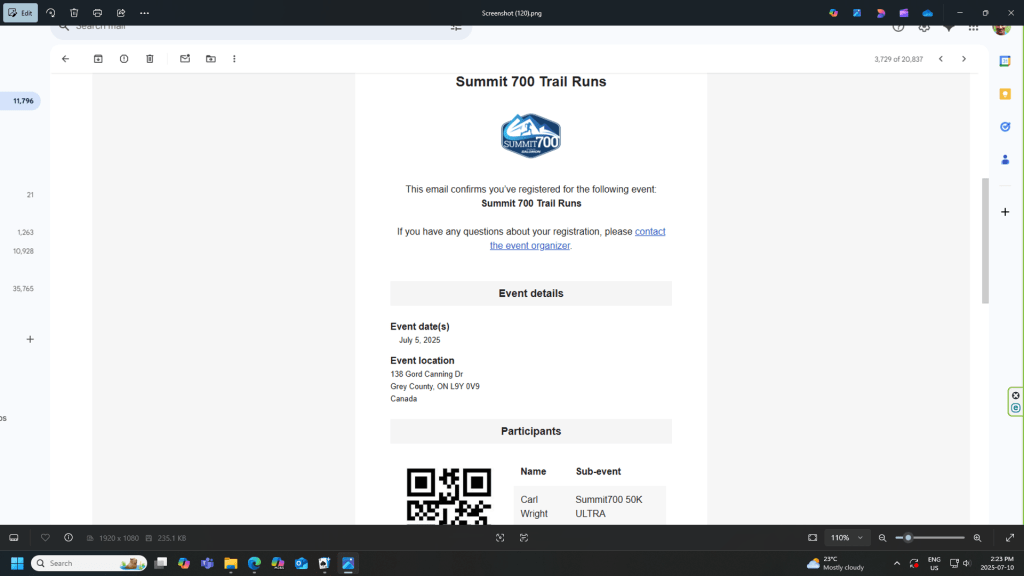Open the See more three-dots menu

coord(145,13)
